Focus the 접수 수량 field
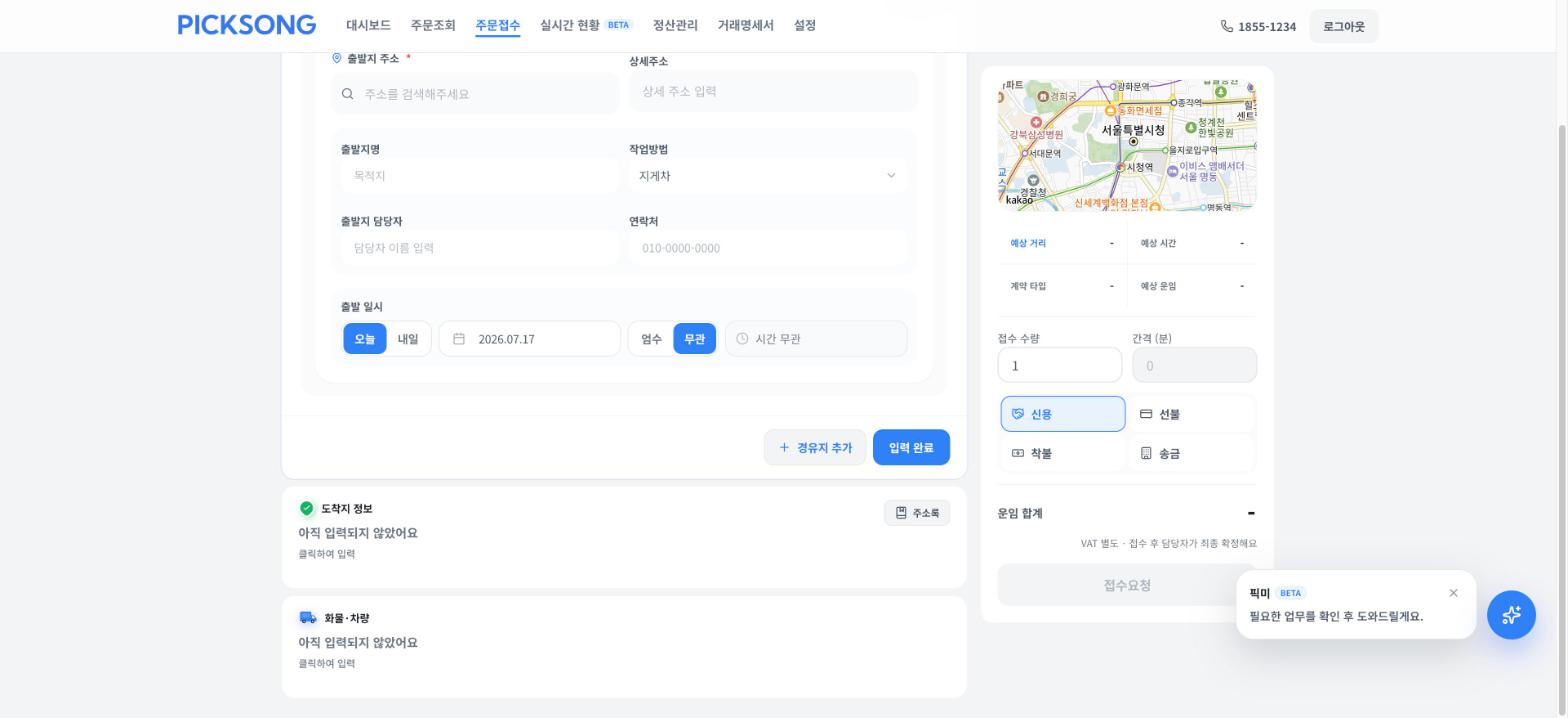1568x718 pixels. click(1059, 365)
